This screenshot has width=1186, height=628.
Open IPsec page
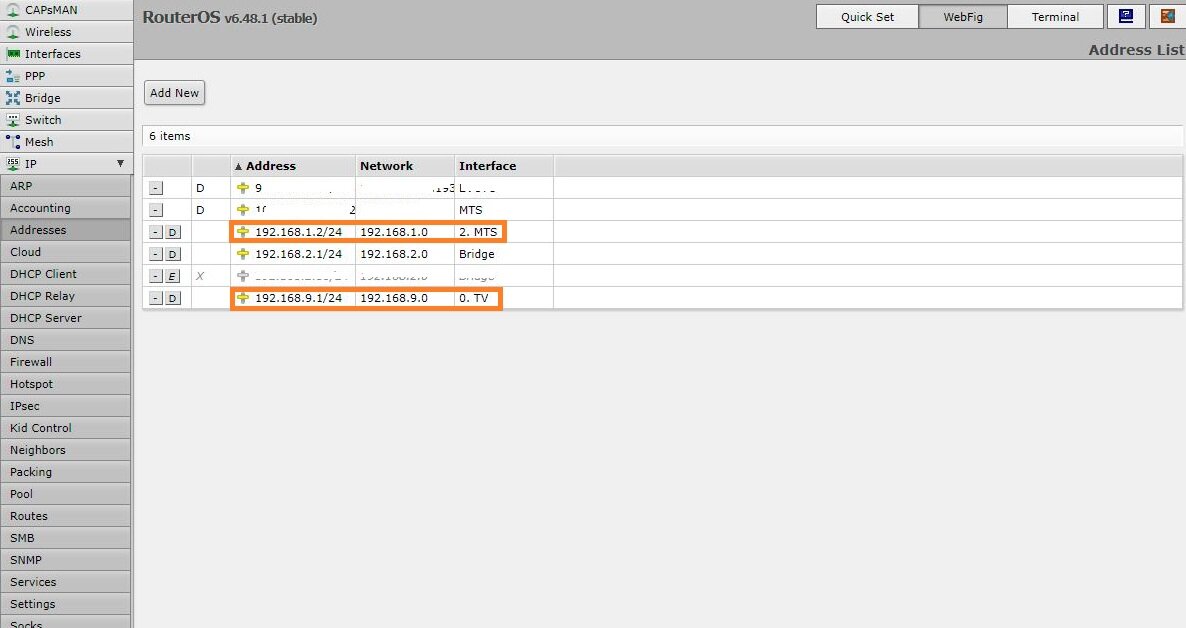66,405
